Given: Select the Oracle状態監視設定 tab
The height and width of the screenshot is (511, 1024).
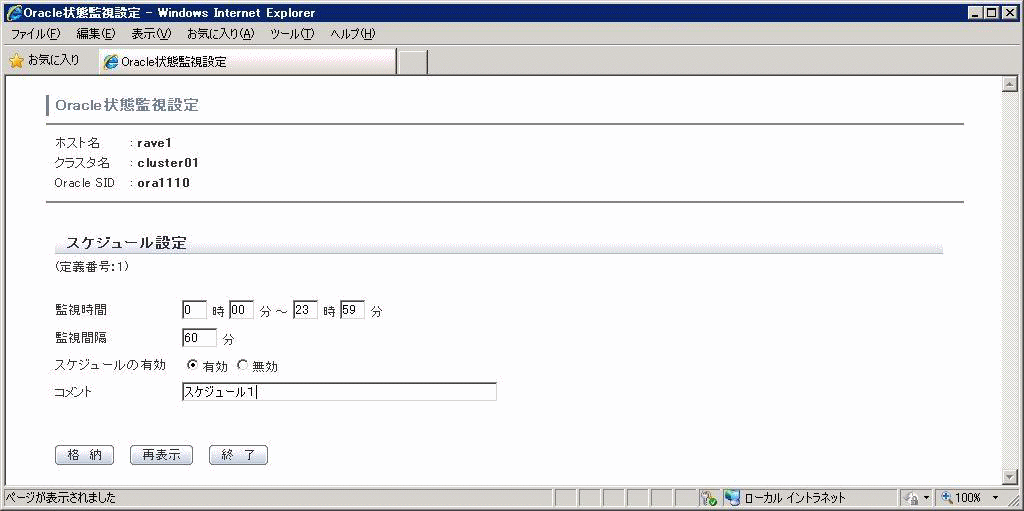Looking at the screenshot, I should (x=248, y=62).
